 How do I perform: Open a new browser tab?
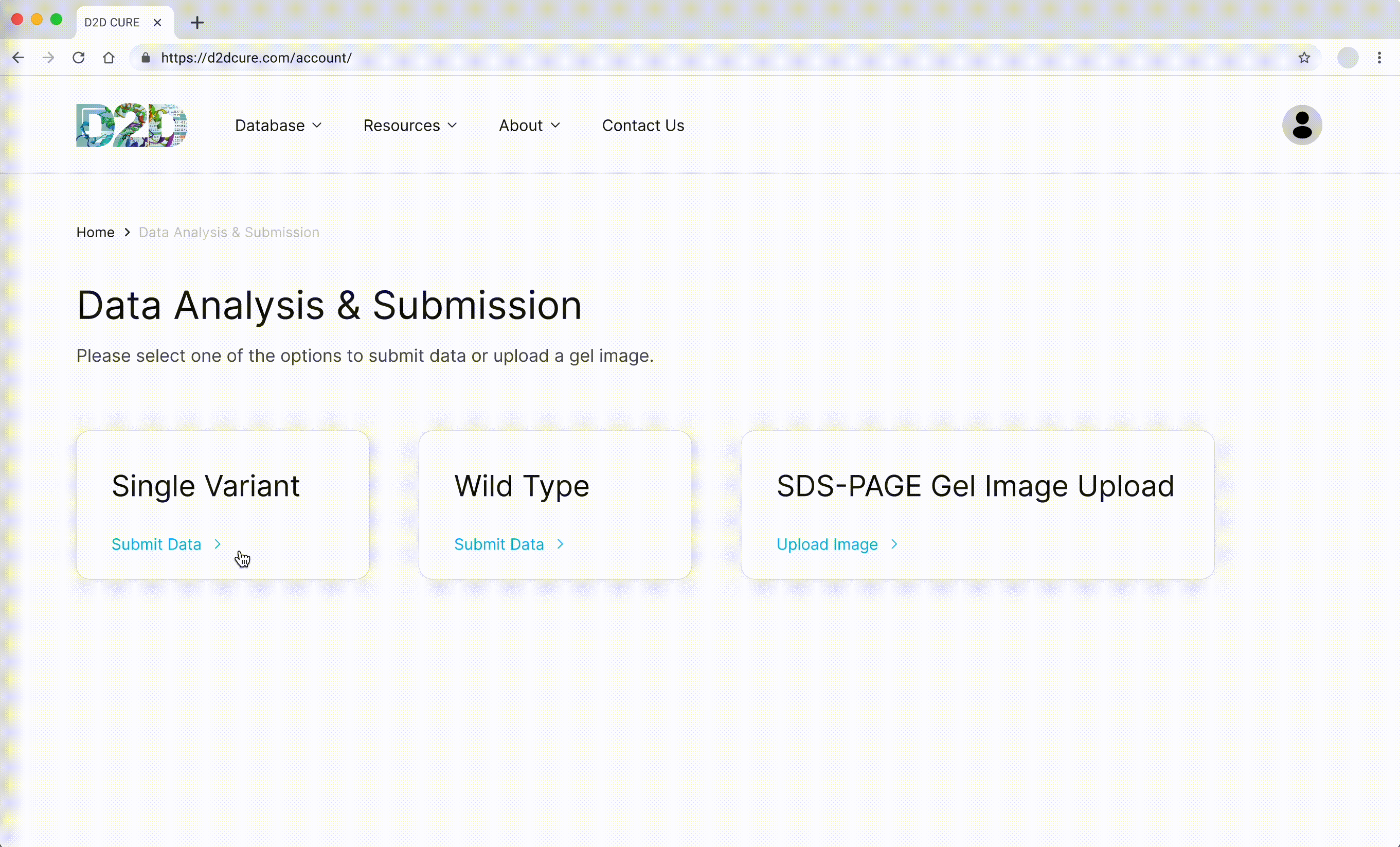197,23
